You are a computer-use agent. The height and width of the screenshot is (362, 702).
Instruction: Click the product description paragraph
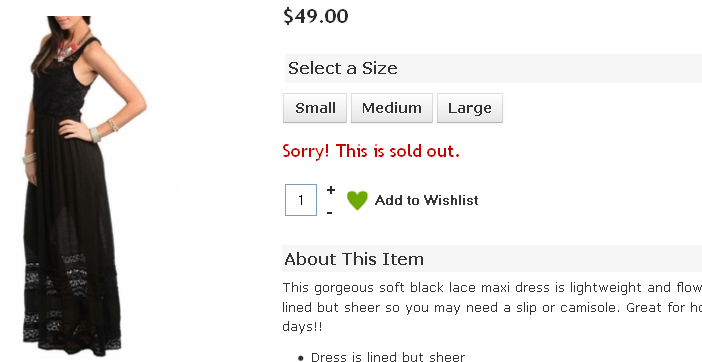click(492, 307)
